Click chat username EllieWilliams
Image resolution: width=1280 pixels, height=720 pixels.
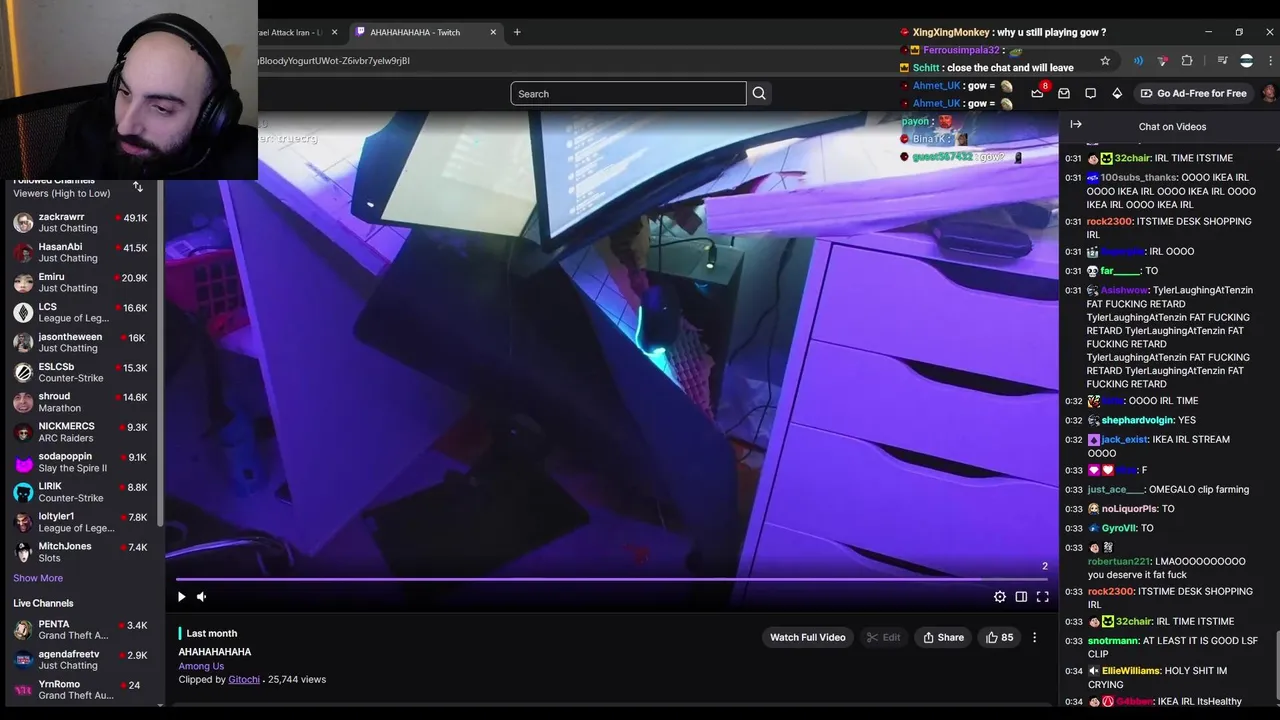pyautogui.click(x=1130, y=671)
